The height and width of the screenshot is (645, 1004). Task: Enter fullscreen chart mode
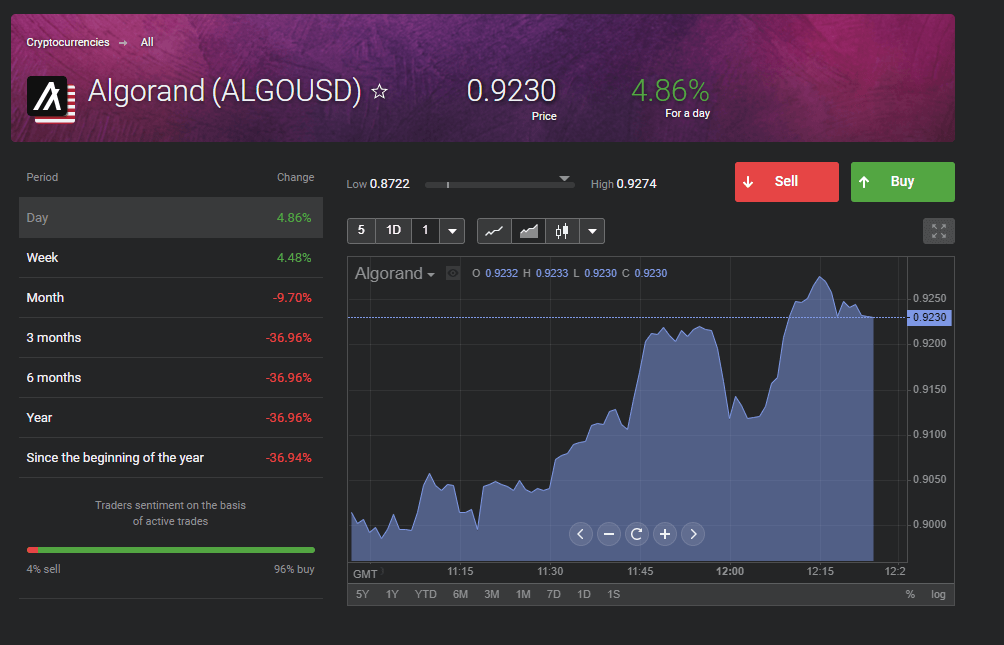[939, 231]
